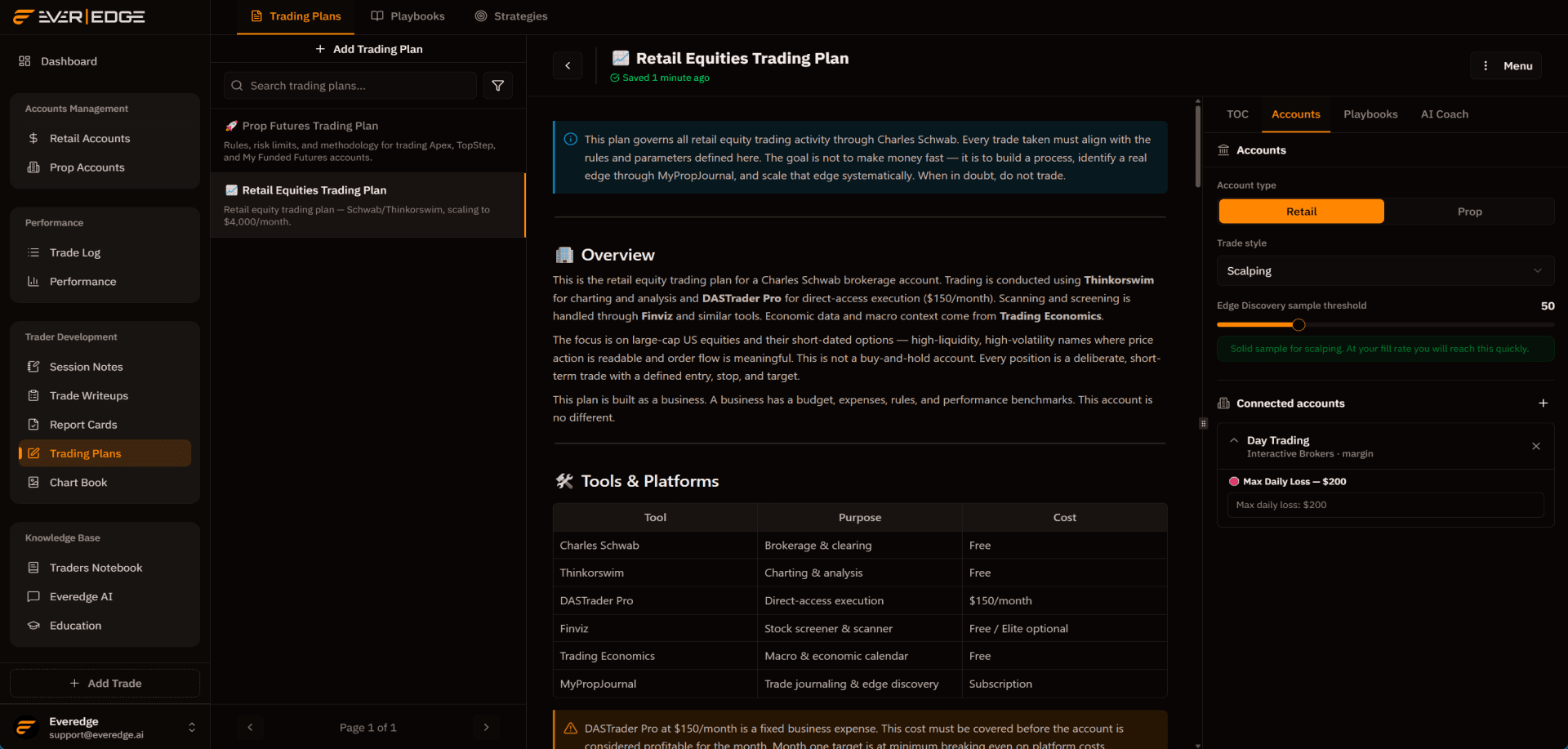Open Trading Plans sidebar item
The height and width of the screenshot is (749, 1568).
tap(105, 453)
